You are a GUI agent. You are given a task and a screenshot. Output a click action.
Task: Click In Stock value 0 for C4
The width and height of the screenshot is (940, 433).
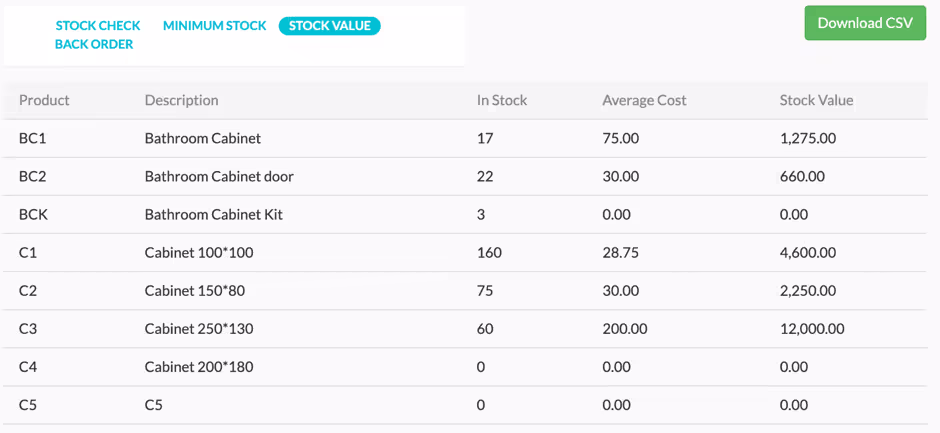tap(481, 367)
